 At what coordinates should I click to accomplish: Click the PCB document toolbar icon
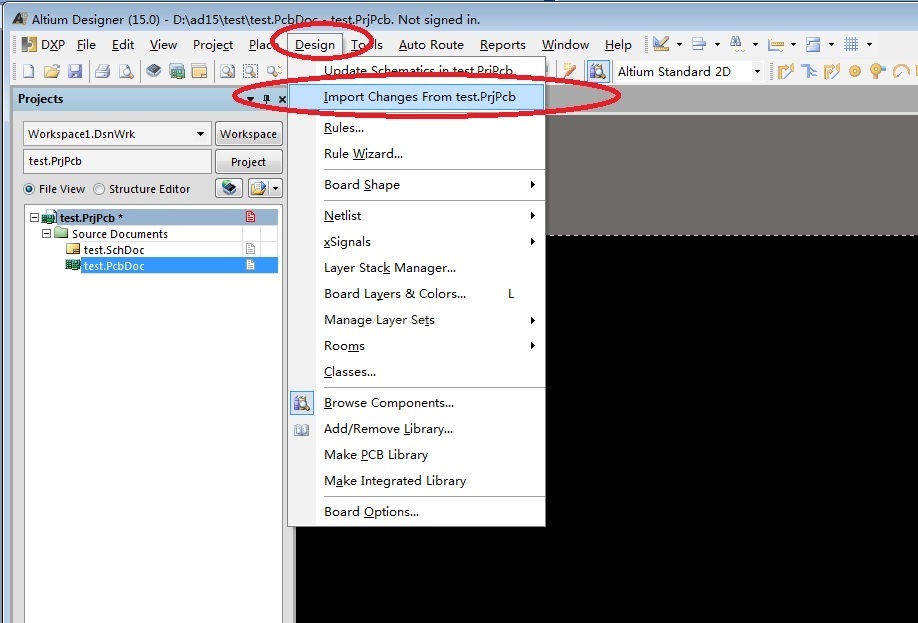pos(176,71)
